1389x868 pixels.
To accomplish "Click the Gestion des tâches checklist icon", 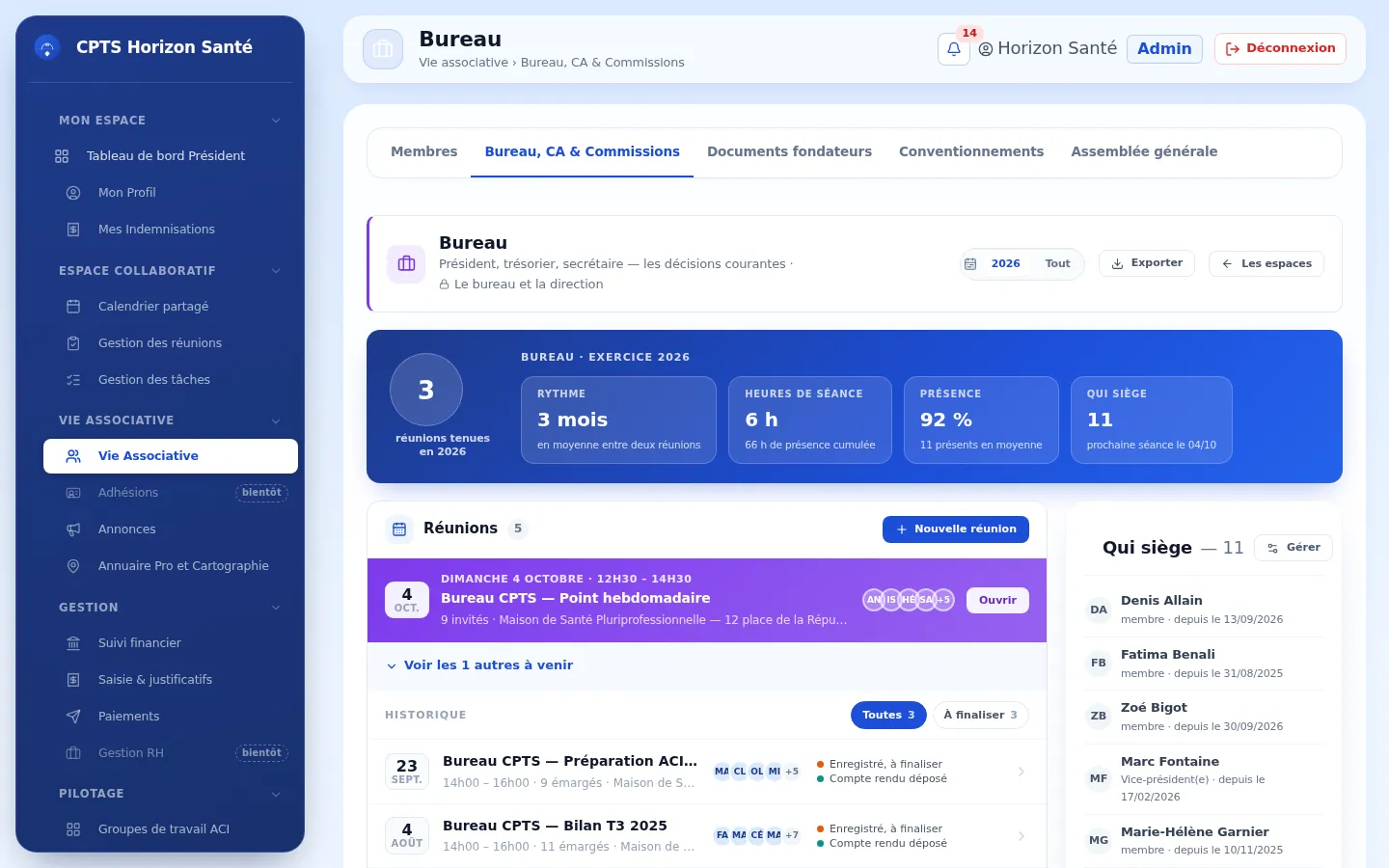I will (x=73, y=380).
